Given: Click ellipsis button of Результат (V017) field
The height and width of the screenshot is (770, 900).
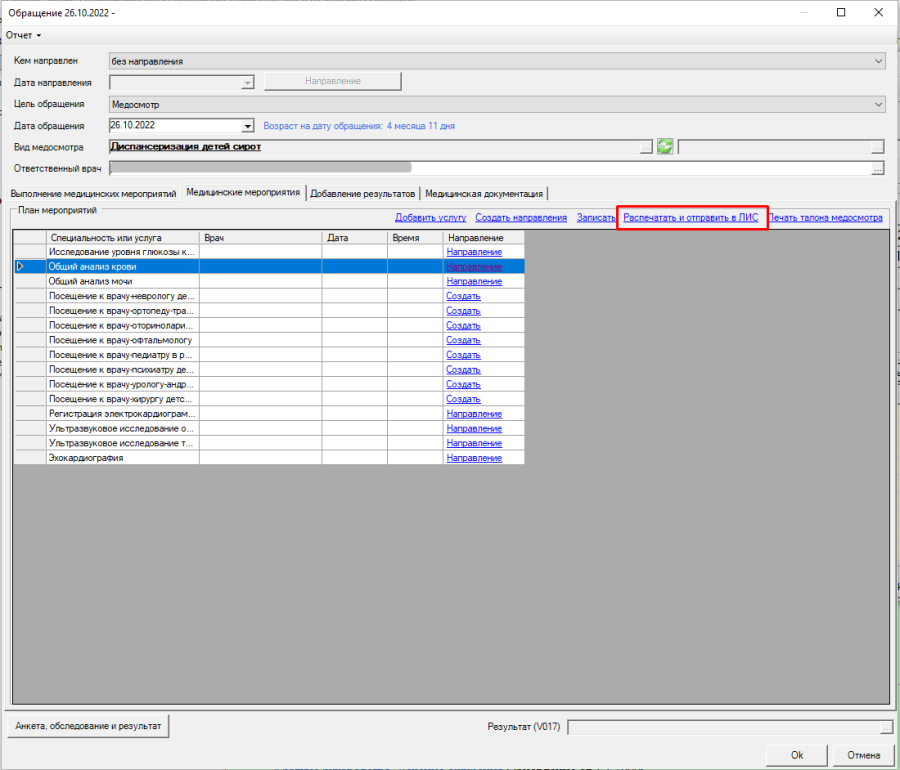Looking at the screenshot, I should (887, 727).
